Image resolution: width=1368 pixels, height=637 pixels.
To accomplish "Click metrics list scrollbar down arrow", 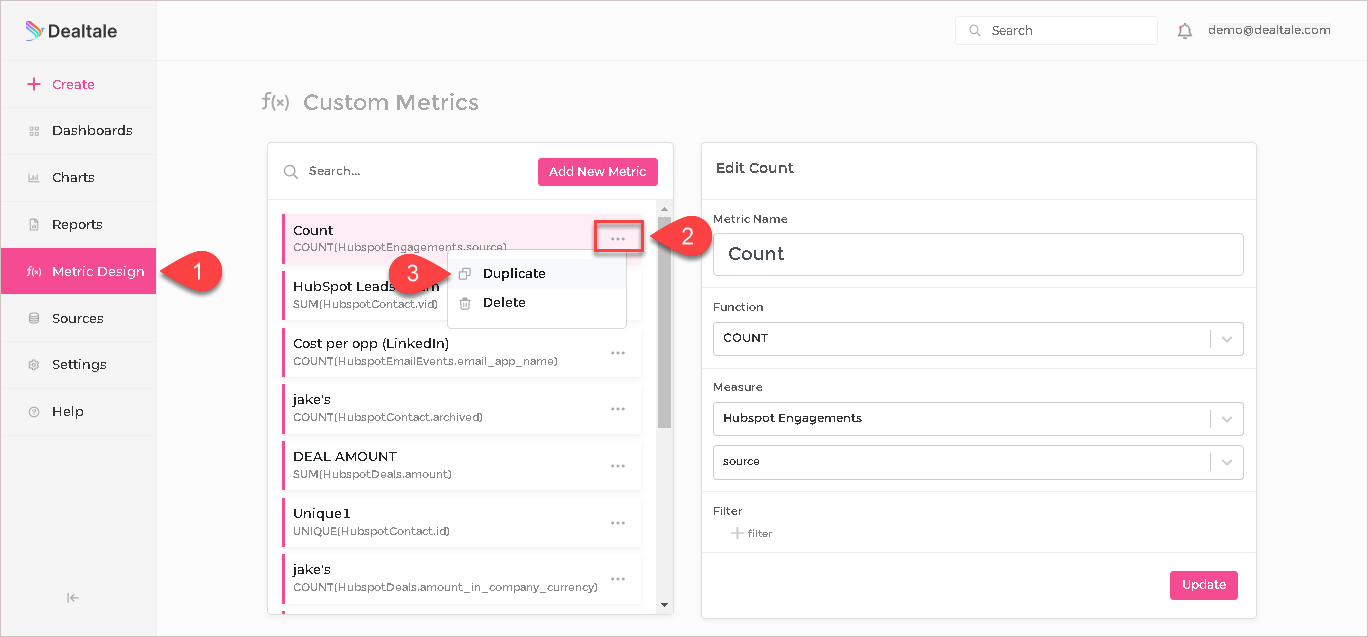I will (x=664, y=604).
